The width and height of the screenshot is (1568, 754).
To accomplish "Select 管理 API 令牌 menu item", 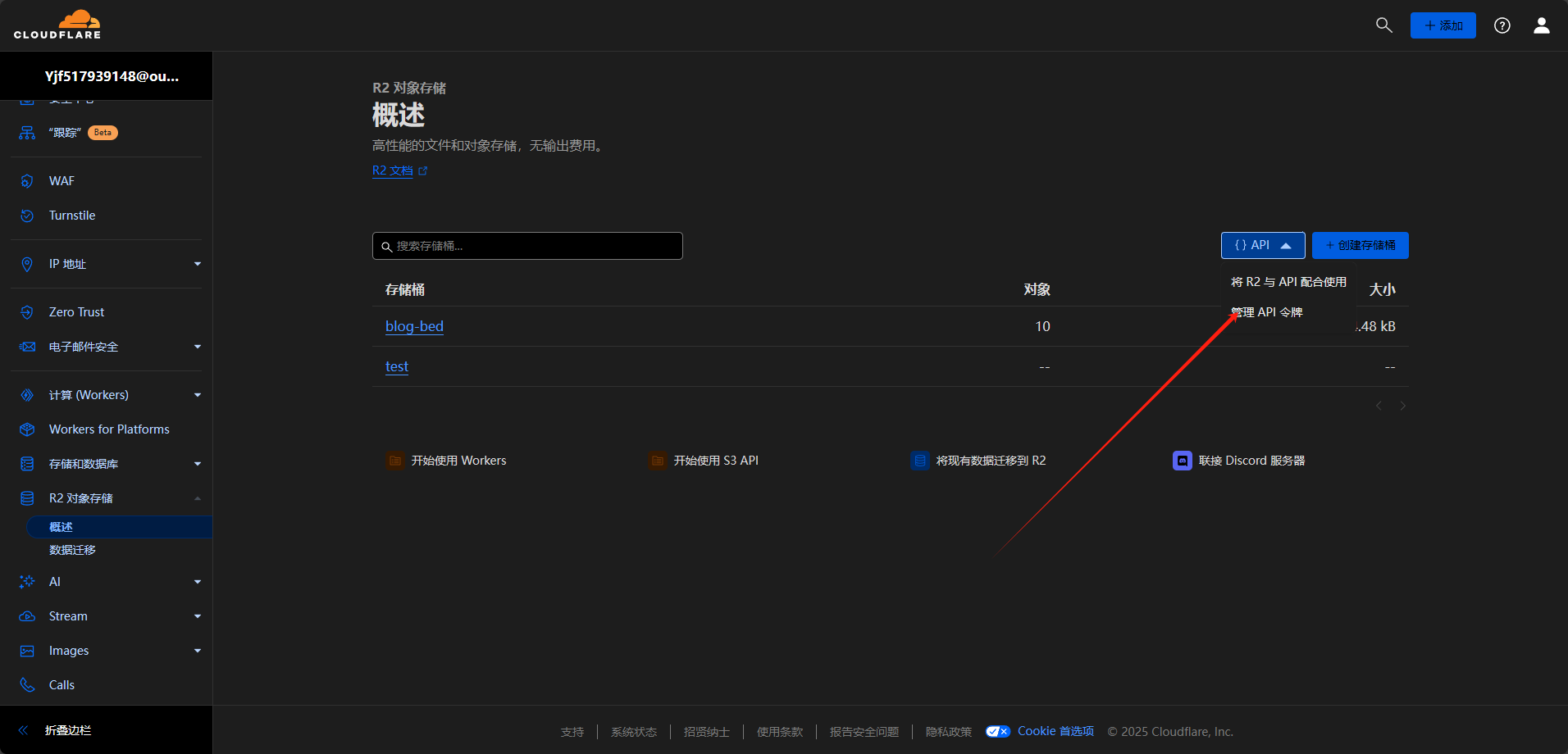I will (x=1288, y=312).
